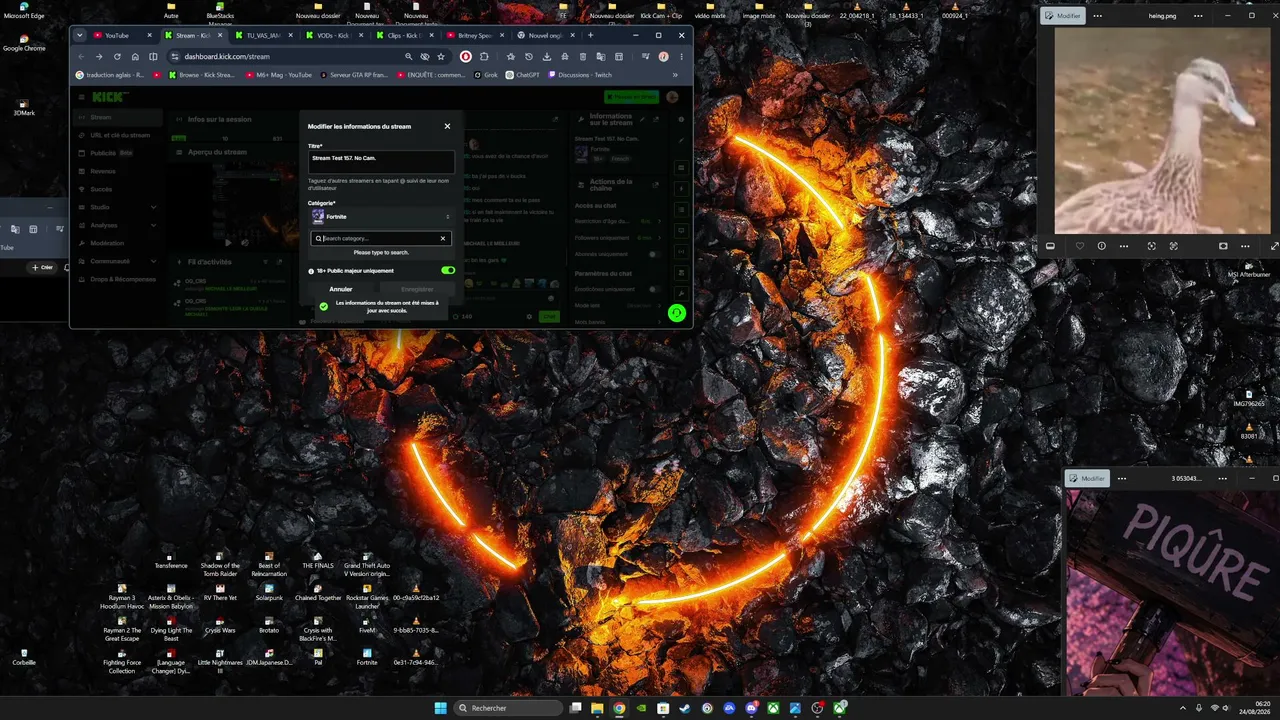Image resolution: width=1280 pixels, height=720 pixels.
Task: Select the Corbeille desktop icon
Action: point(24,657)
